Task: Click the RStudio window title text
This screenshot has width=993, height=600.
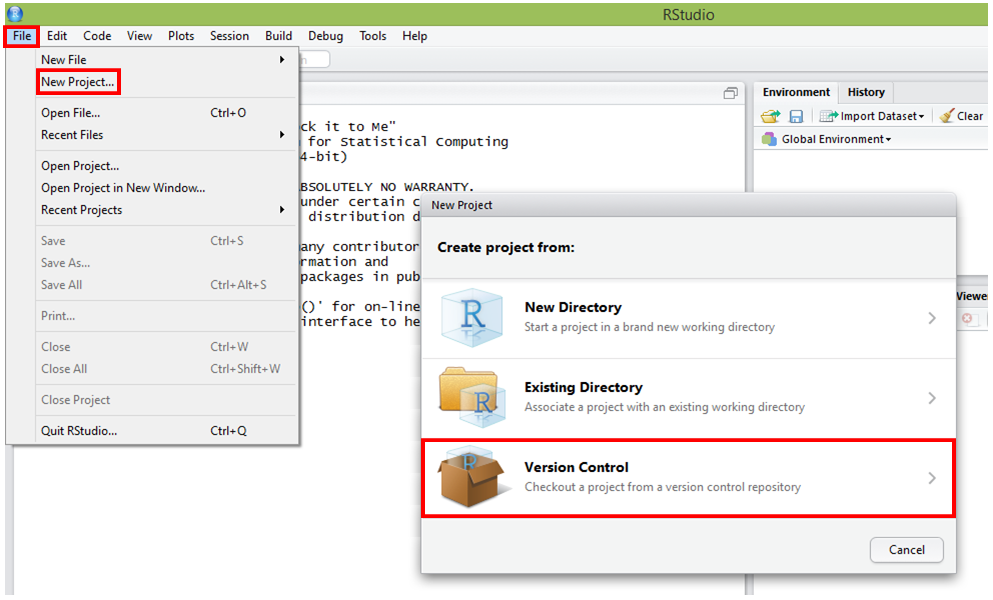Action: (688, 14)
